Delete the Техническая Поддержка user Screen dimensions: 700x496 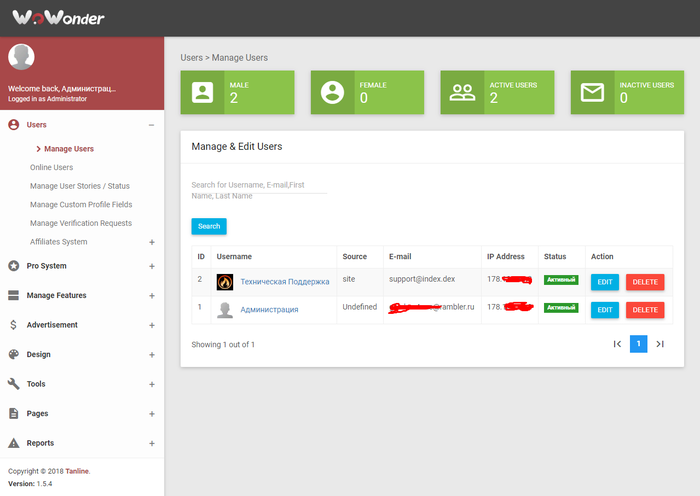645,282
